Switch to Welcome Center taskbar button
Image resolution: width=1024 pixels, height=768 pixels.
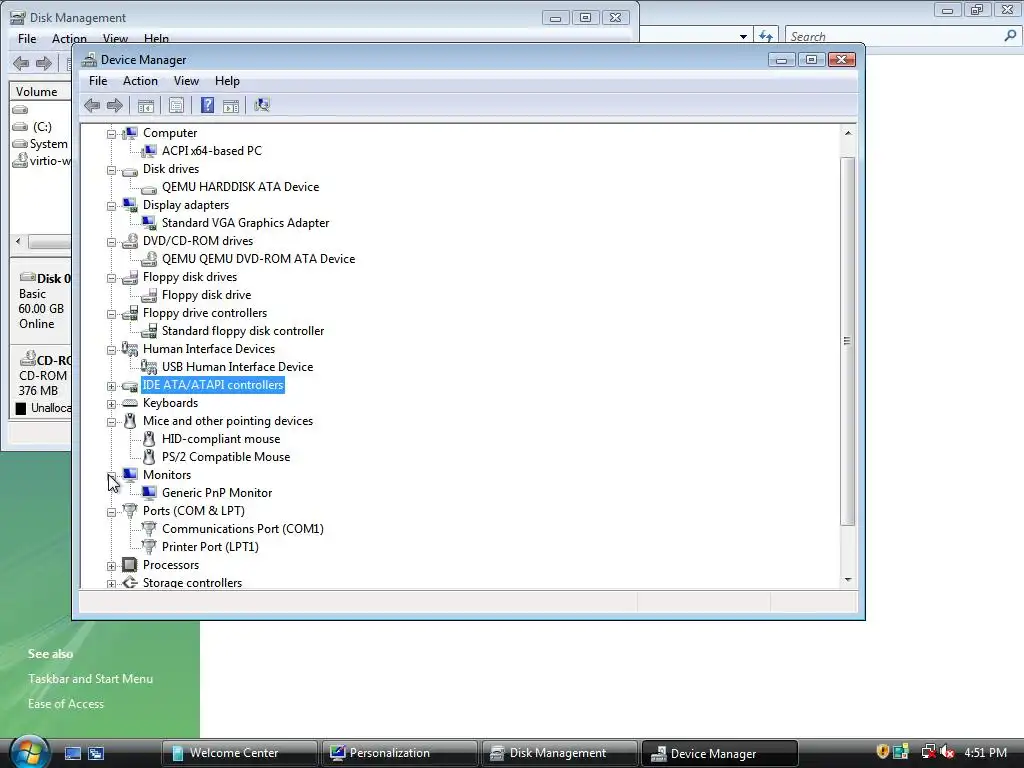(239, 753)
